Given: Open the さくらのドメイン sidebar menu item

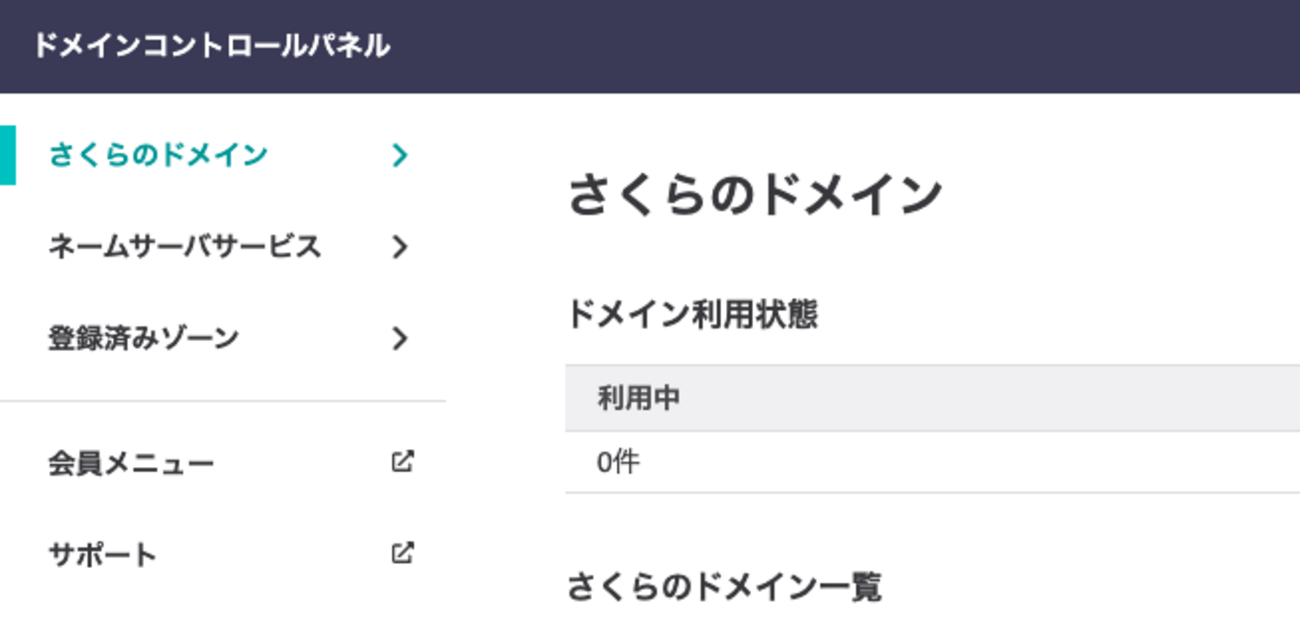Looking at the screenshot, I should (223, 155).
